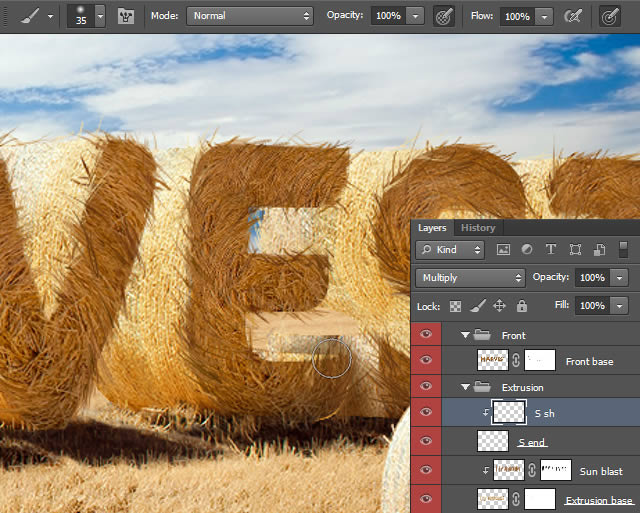This screenshot has width=640, height=513.
Task: Lock transparent pixels icon
Action: click(x=455, y=306)
